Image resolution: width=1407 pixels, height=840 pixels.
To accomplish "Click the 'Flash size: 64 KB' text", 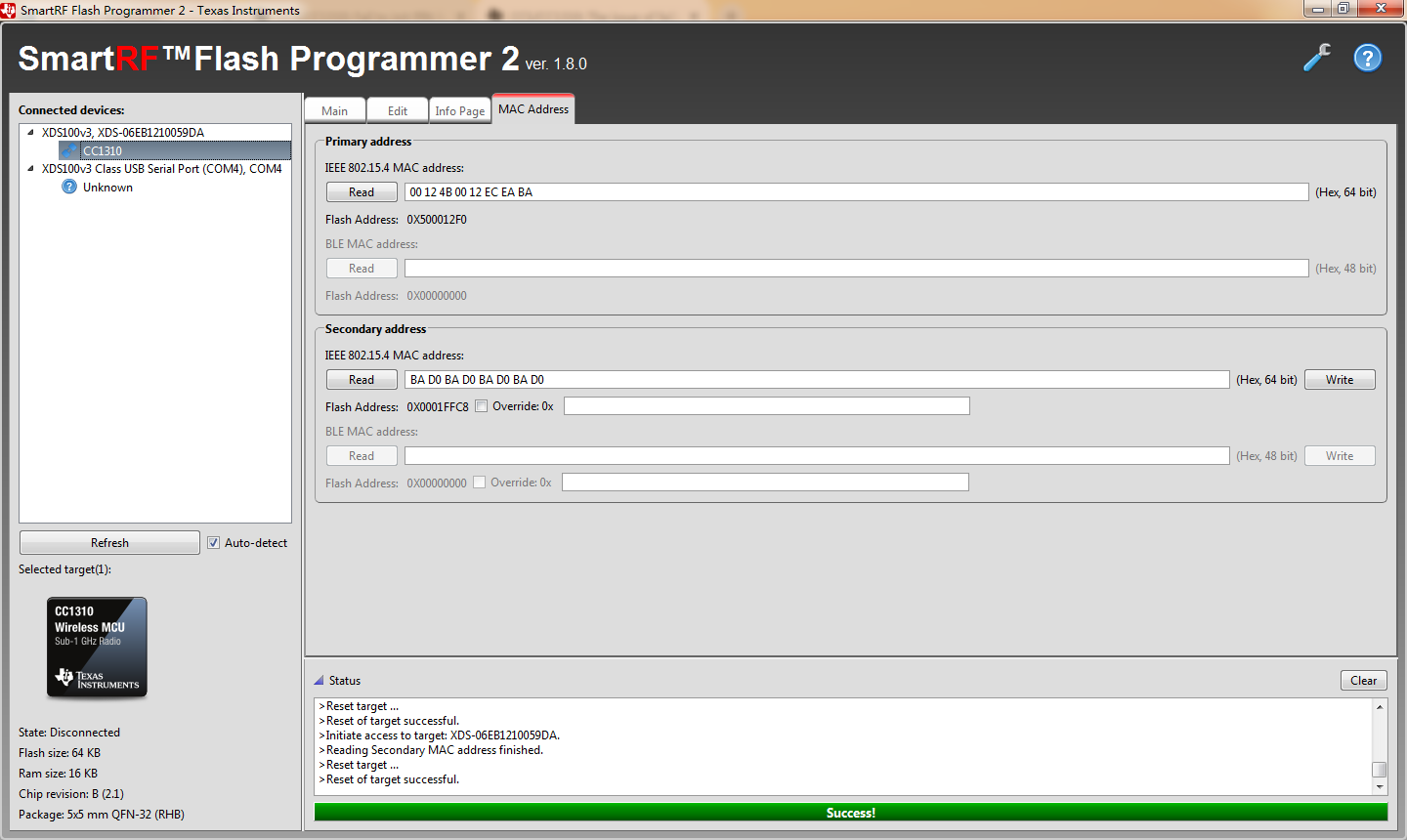I will [x=60, y=752].
